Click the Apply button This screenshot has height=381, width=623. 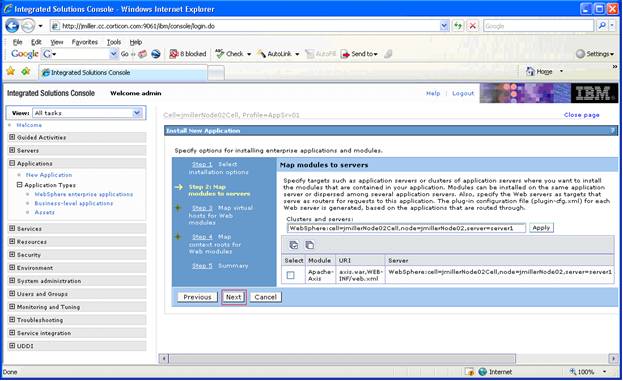click(541, 228)
